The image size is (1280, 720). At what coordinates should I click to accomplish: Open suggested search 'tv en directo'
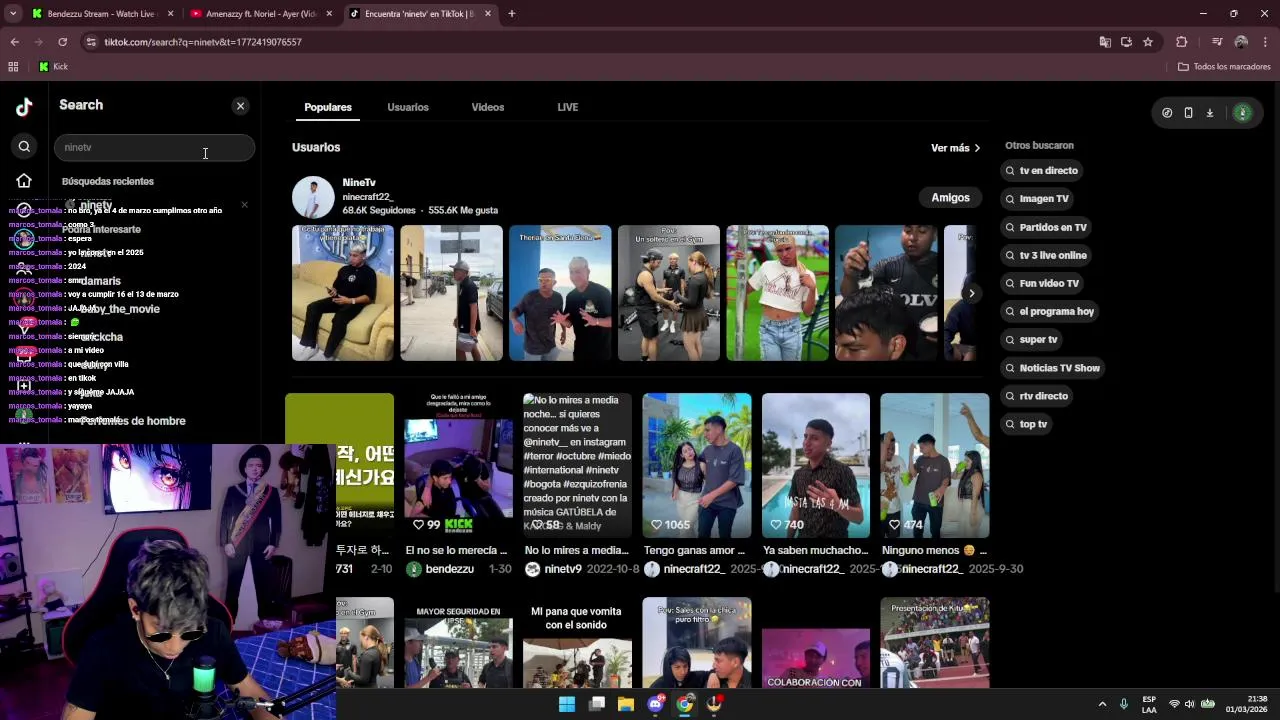point(1042,171)
